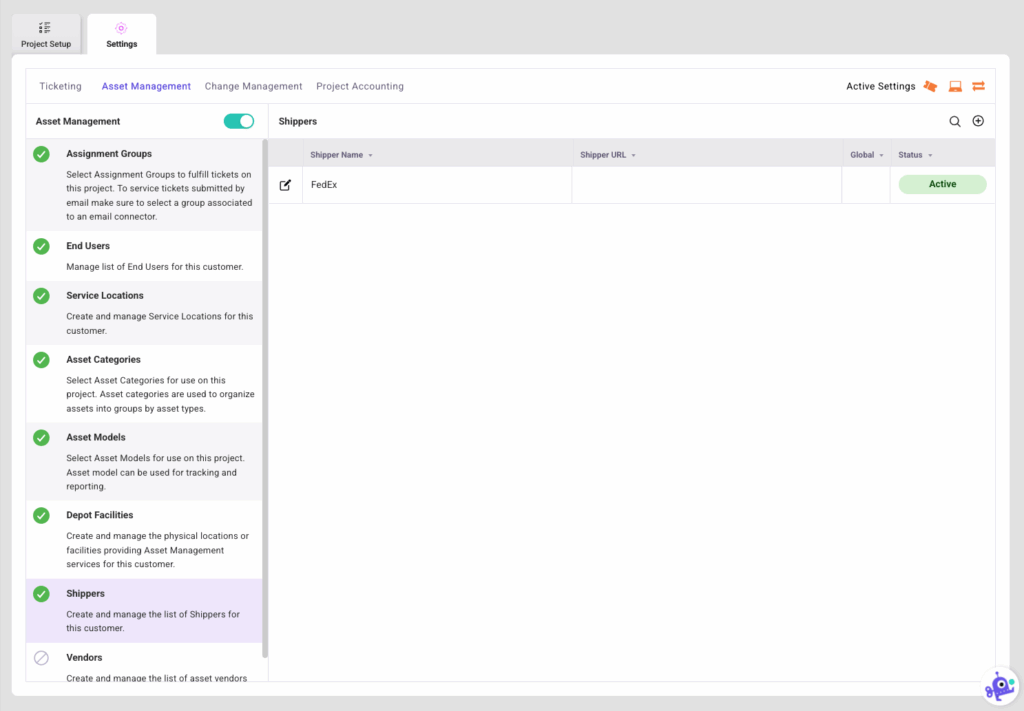
Task: Click the purple mascot icon bottom right
Action: 998,685
